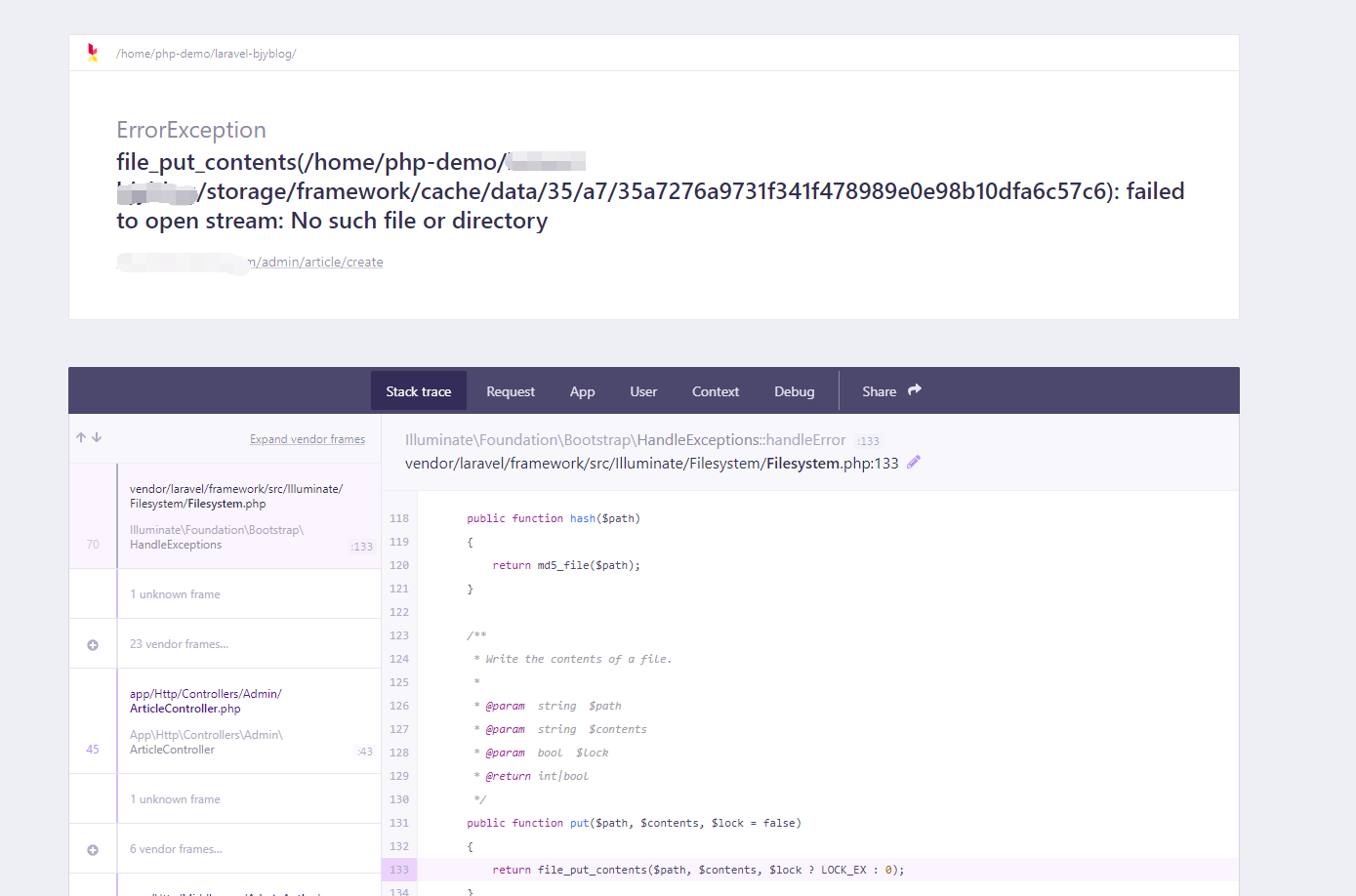The height and width of the screenshot is (896, 1356).
Task: Open the Debug tab
Action: coord(794,390)
